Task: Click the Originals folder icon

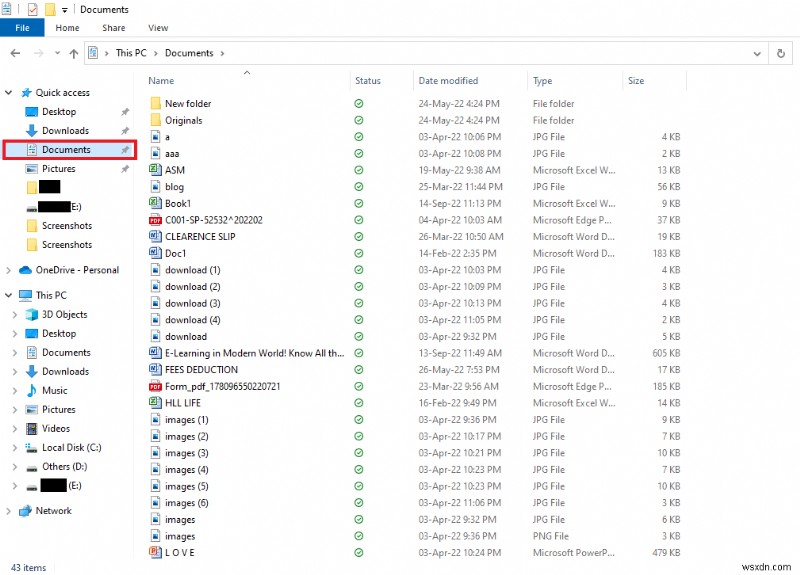Action: [156, 120]
